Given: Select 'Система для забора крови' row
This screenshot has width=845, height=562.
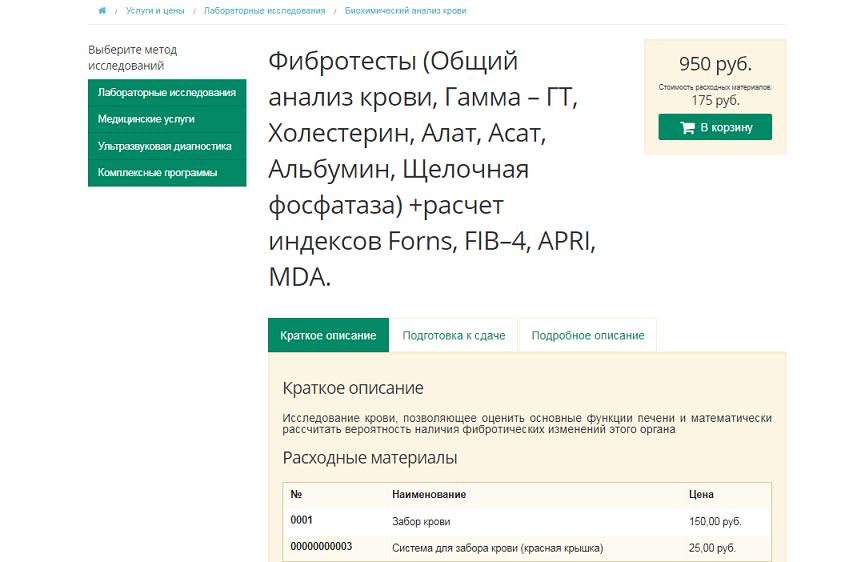Looking at the screenshot, I should pyautogui.click(x=497, y=548).
